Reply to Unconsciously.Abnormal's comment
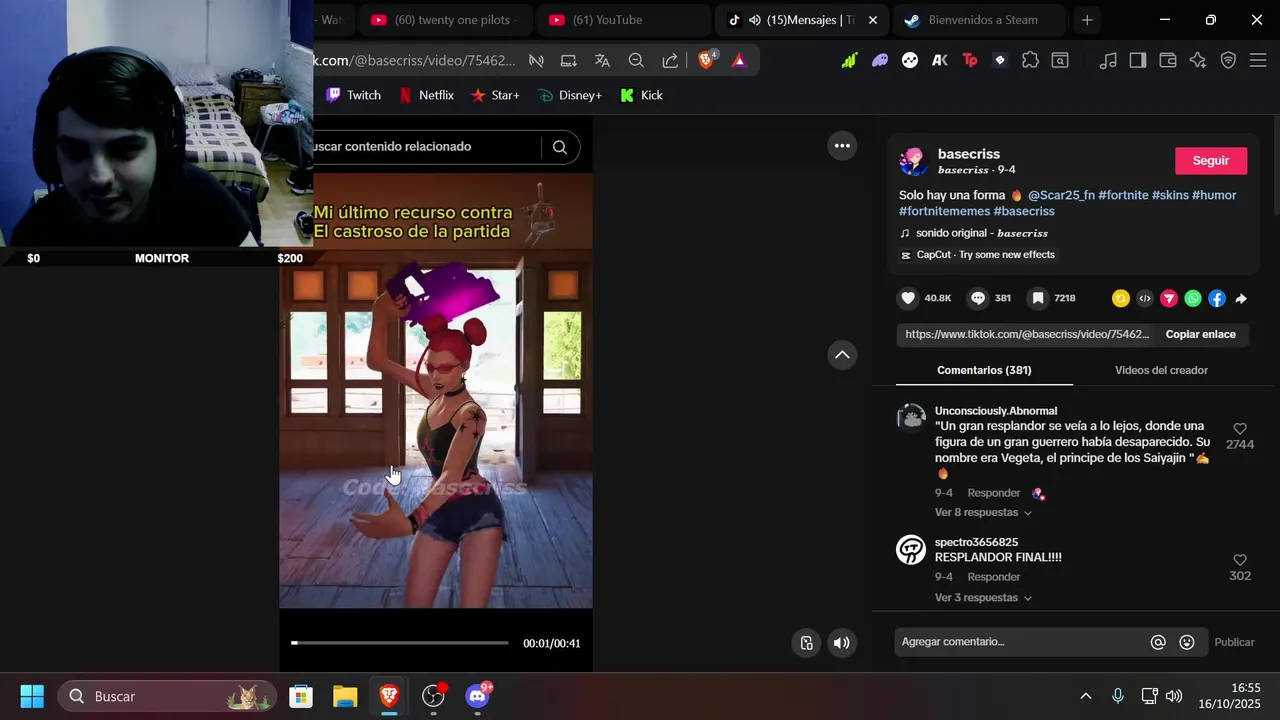 pos(993,493)
